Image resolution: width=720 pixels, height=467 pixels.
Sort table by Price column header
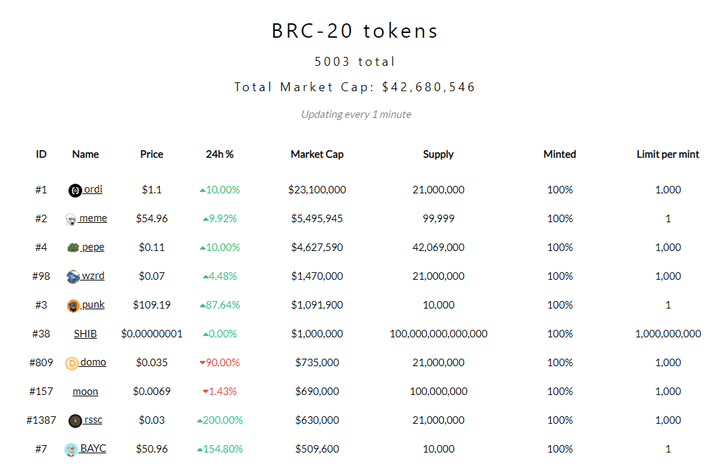(152, 154)
